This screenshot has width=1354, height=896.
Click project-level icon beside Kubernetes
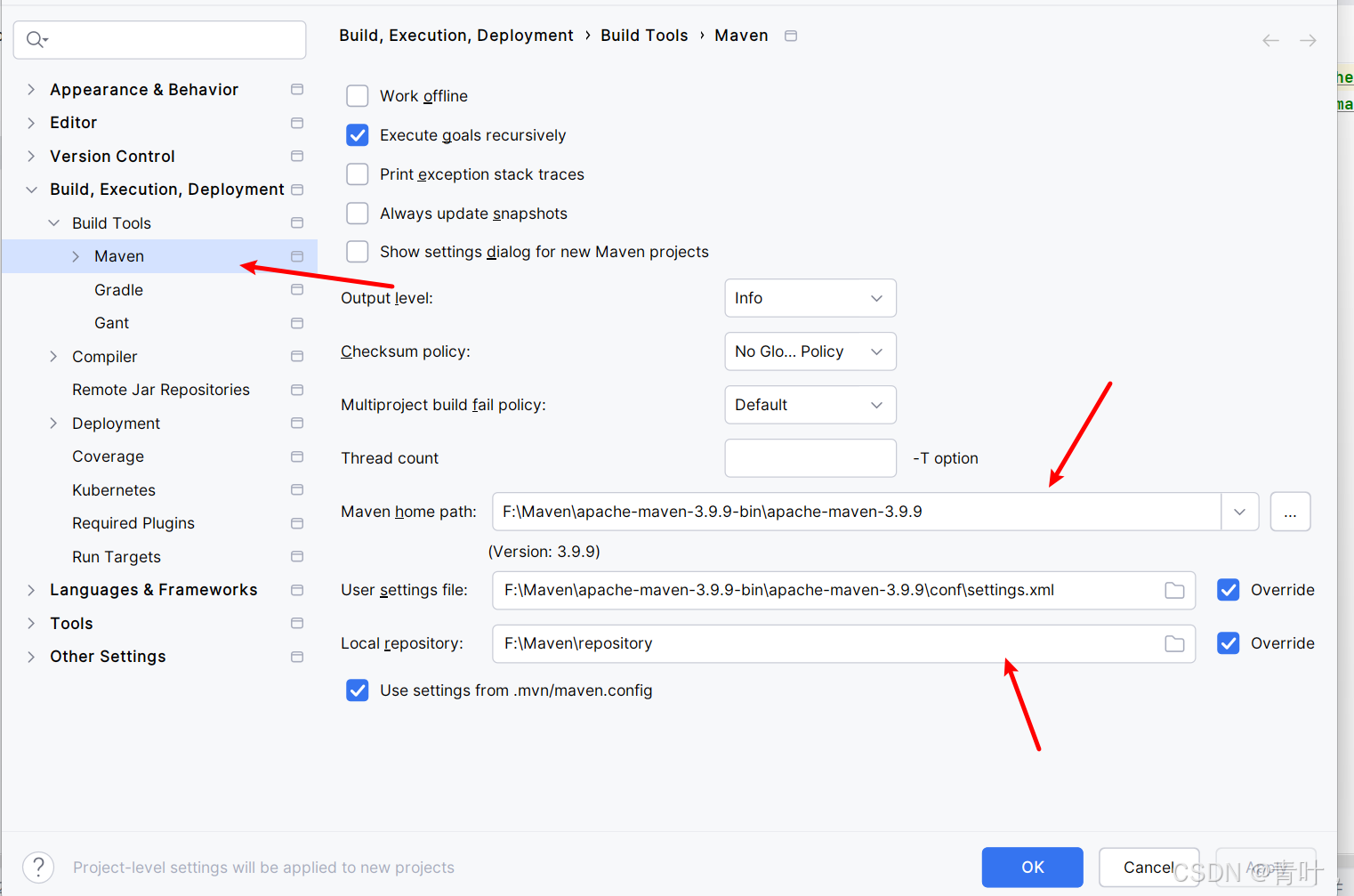pos(297,489)
